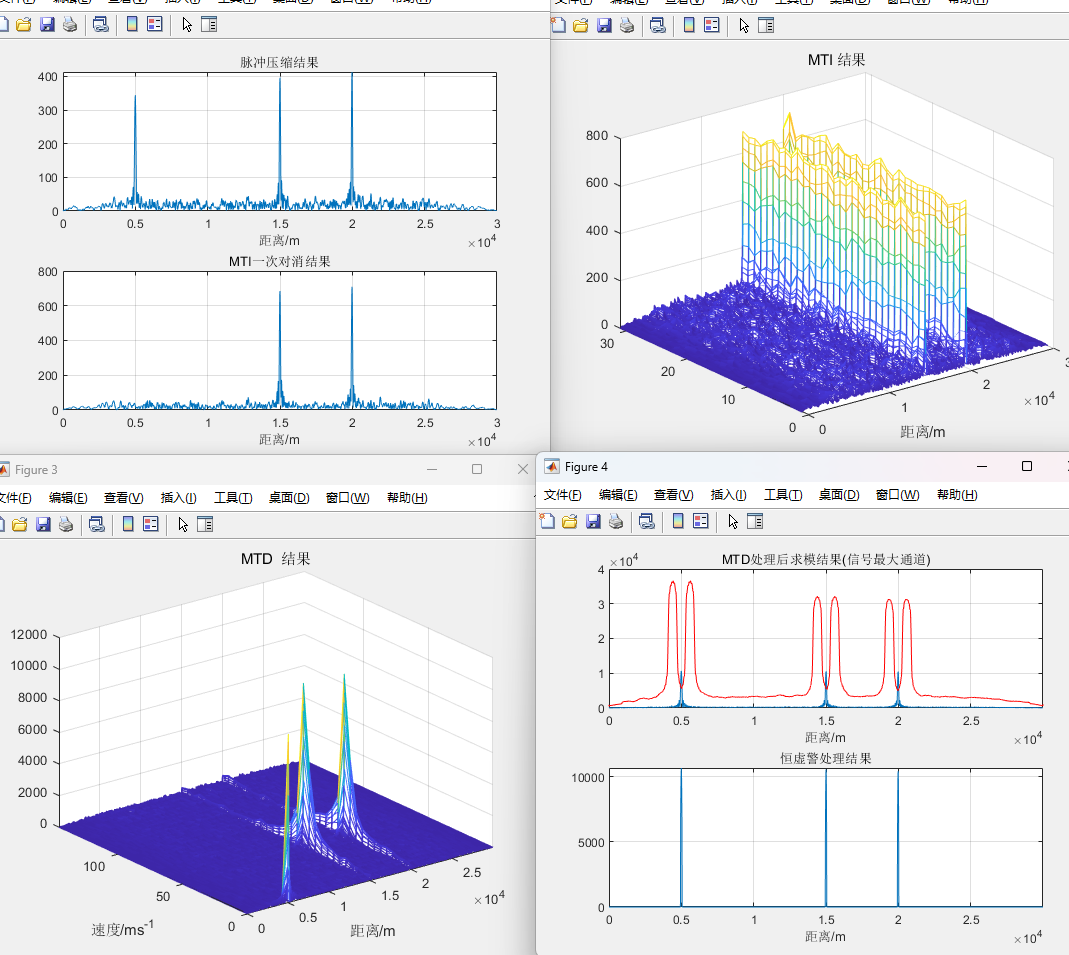
Task: Click New Figure icon in Figure 4 toolbar
Action: [546, 521]
